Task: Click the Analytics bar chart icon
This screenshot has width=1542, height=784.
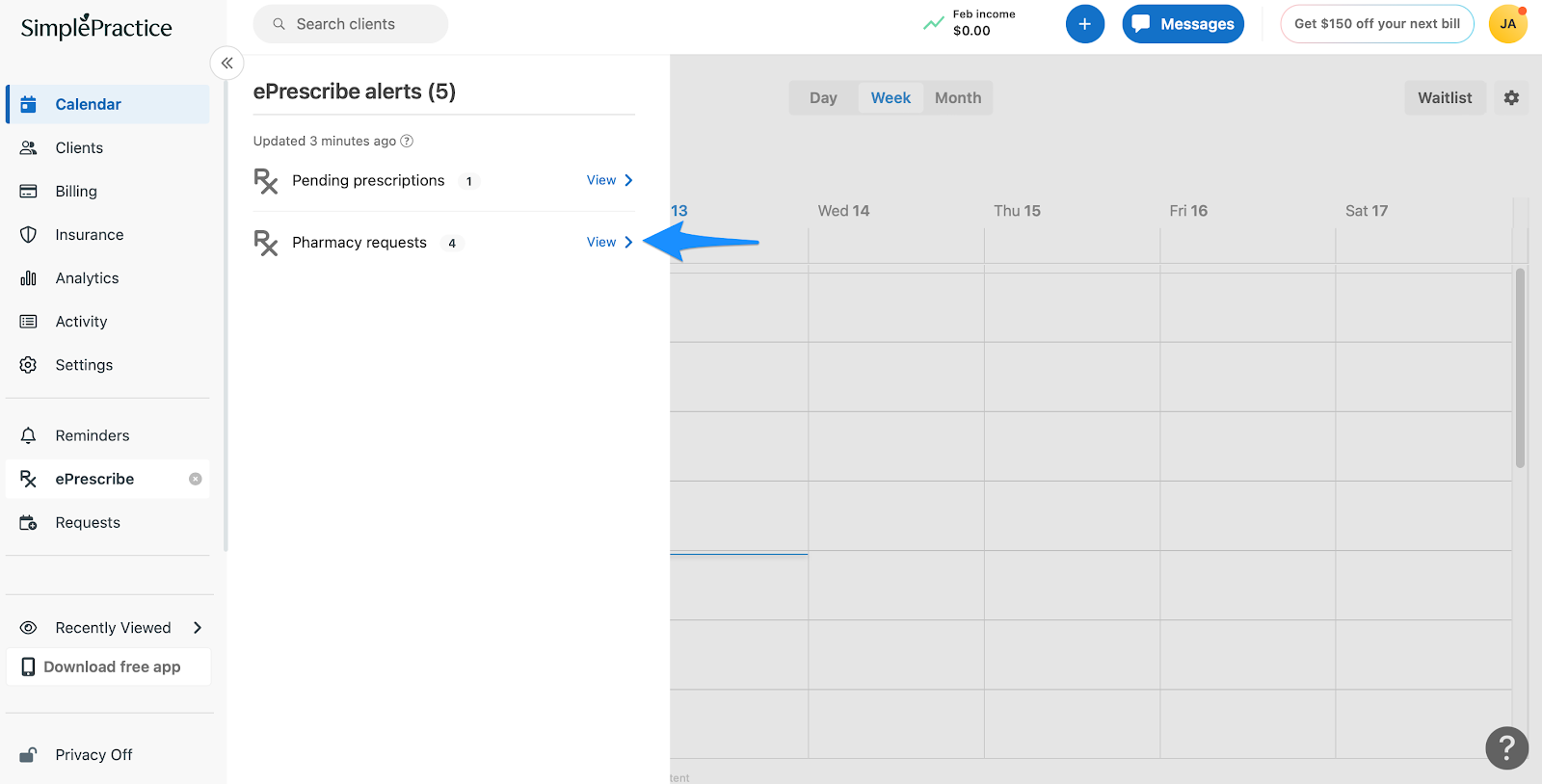Action: tap(29, 277)
